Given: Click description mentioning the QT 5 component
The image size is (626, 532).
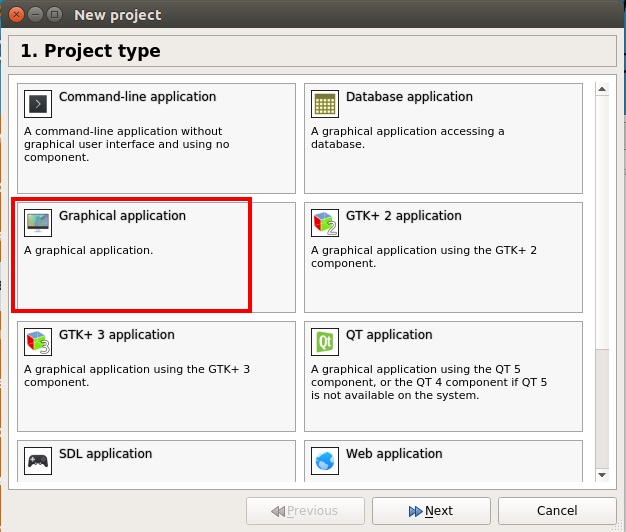Looking at the screenshot, I should coord(429,382).
